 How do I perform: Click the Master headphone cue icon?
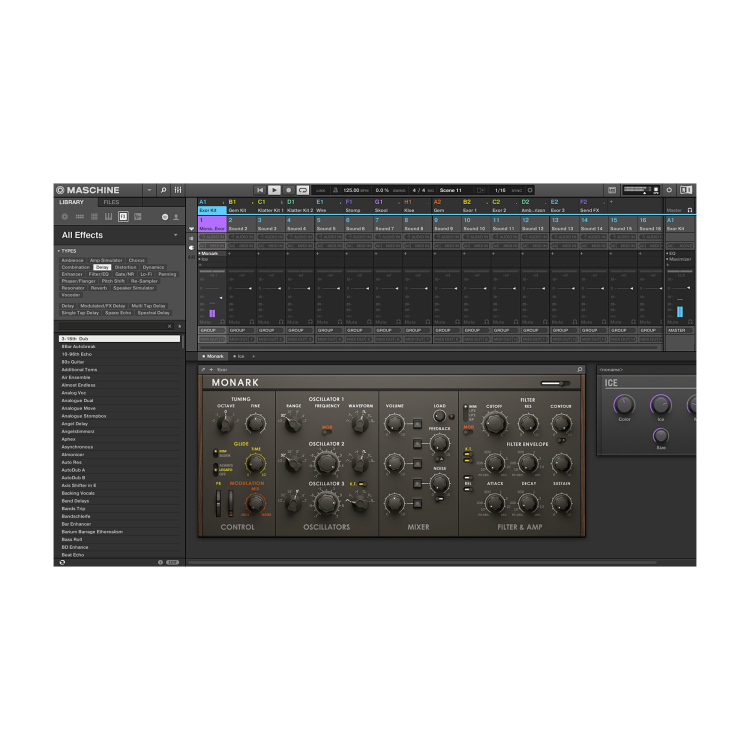[x=689, y=210]
